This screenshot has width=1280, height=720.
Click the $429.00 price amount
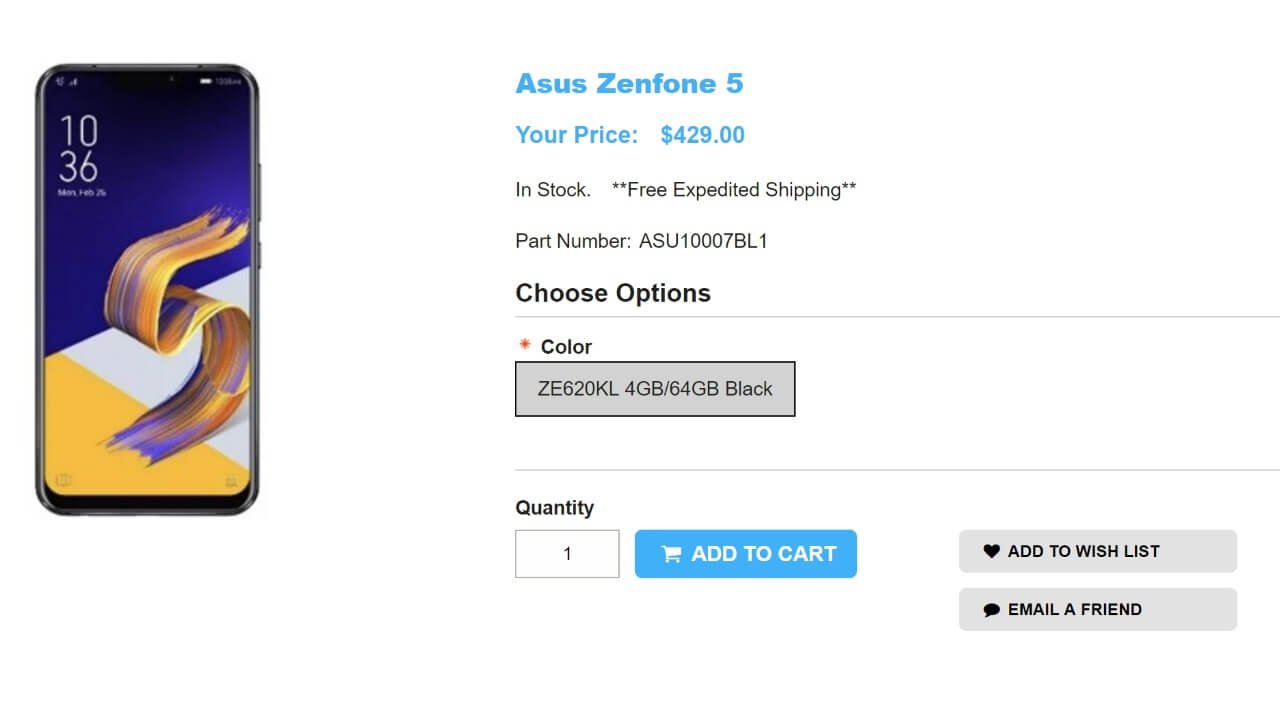702,135
